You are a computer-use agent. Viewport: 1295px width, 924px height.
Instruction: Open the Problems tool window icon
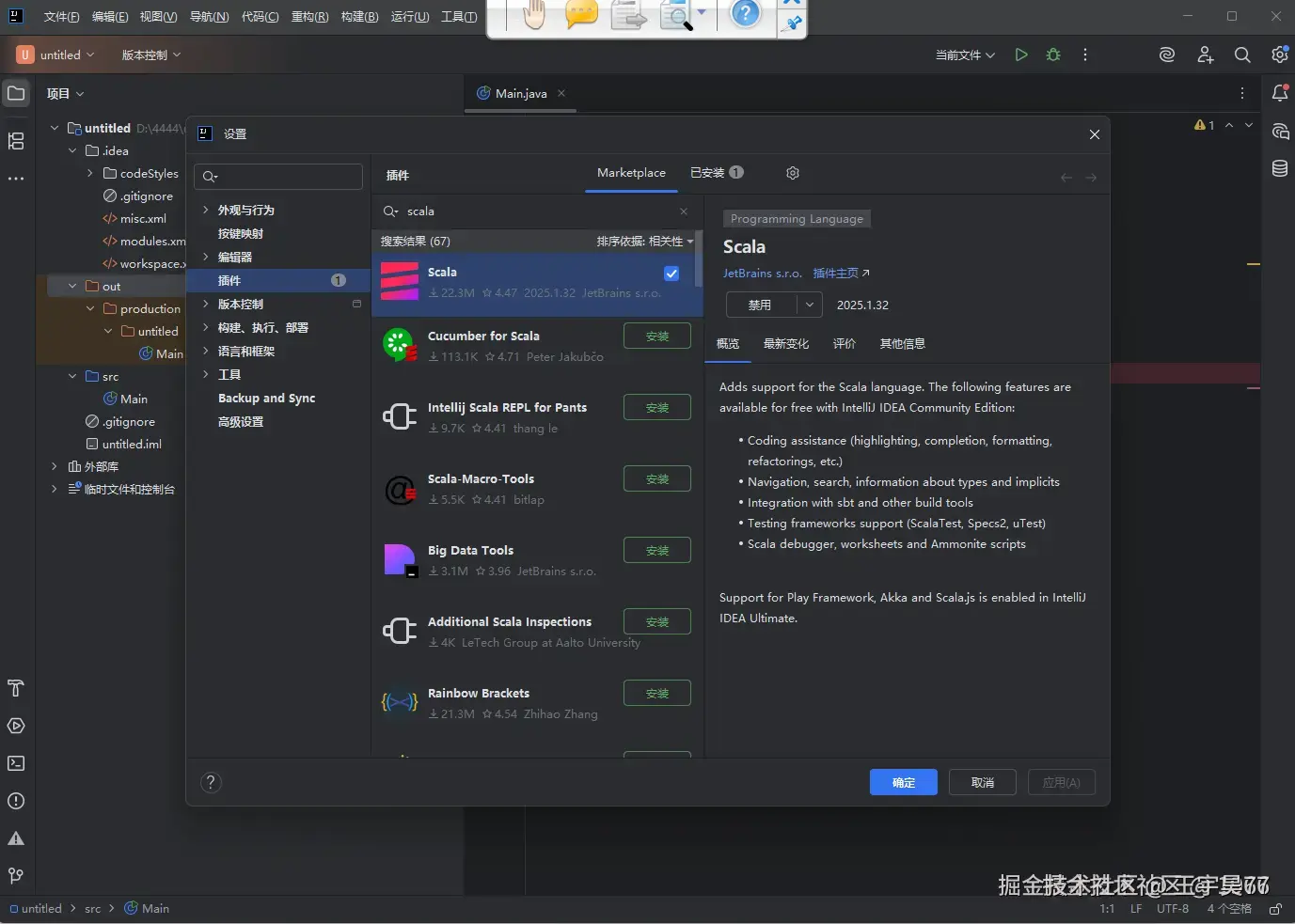(16, 801)
